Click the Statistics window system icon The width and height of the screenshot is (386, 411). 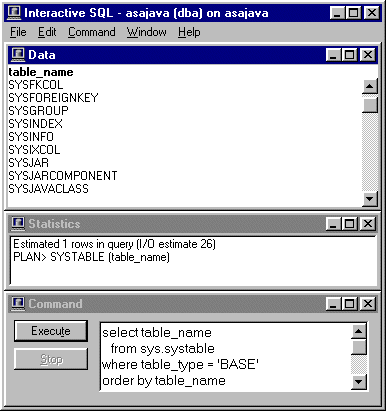pyautogui.click(x=18, y=224)
